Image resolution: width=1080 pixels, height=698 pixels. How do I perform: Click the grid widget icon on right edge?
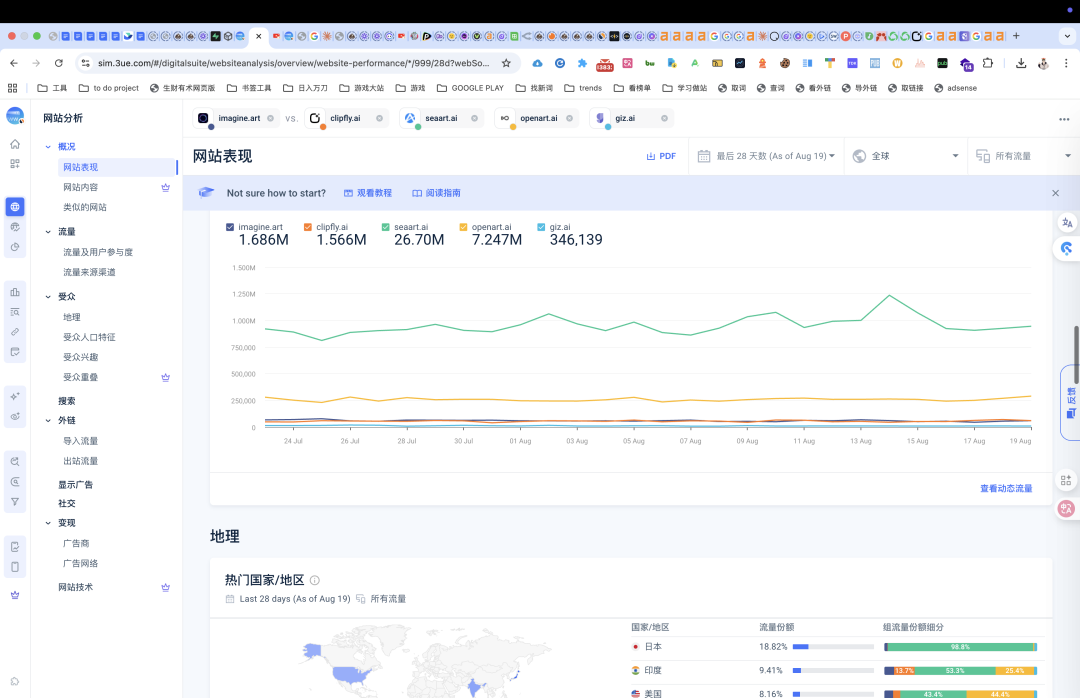1066,480
